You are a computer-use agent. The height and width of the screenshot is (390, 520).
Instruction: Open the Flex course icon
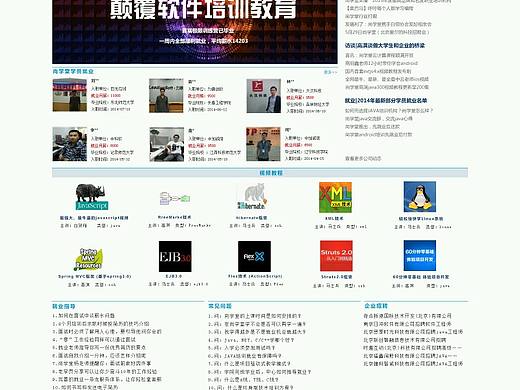tap(254, 256)
